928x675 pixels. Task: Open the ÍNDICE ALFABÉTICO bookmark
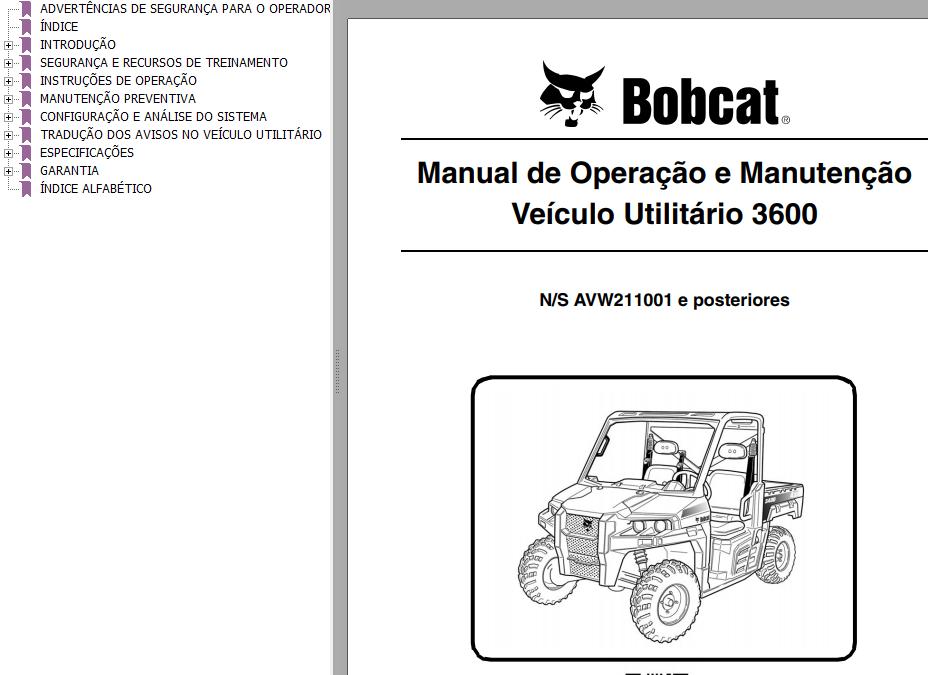96,189
